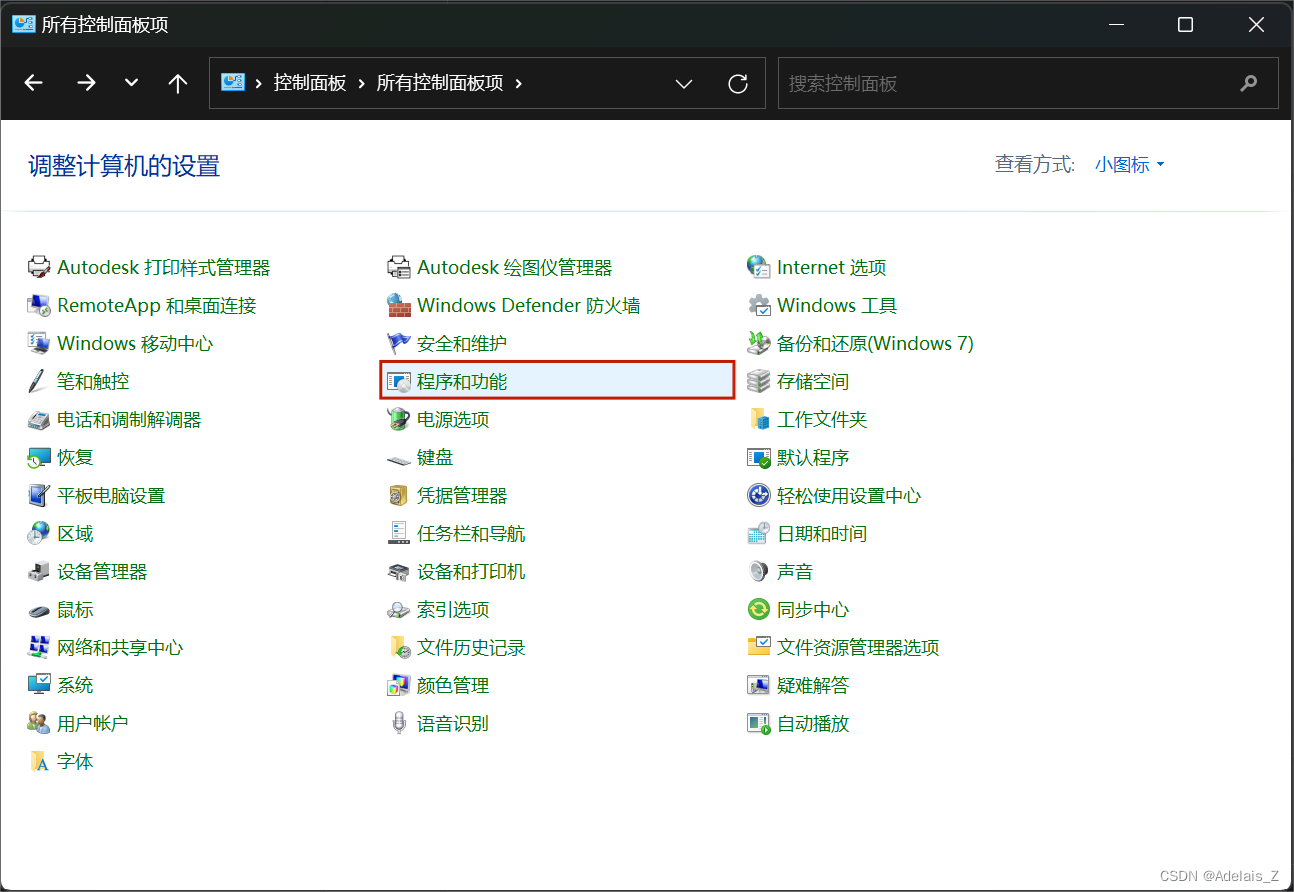Click the 语音识别 microphone icon
This screenshot has height=892, width=1294.
tap(399, 723)
